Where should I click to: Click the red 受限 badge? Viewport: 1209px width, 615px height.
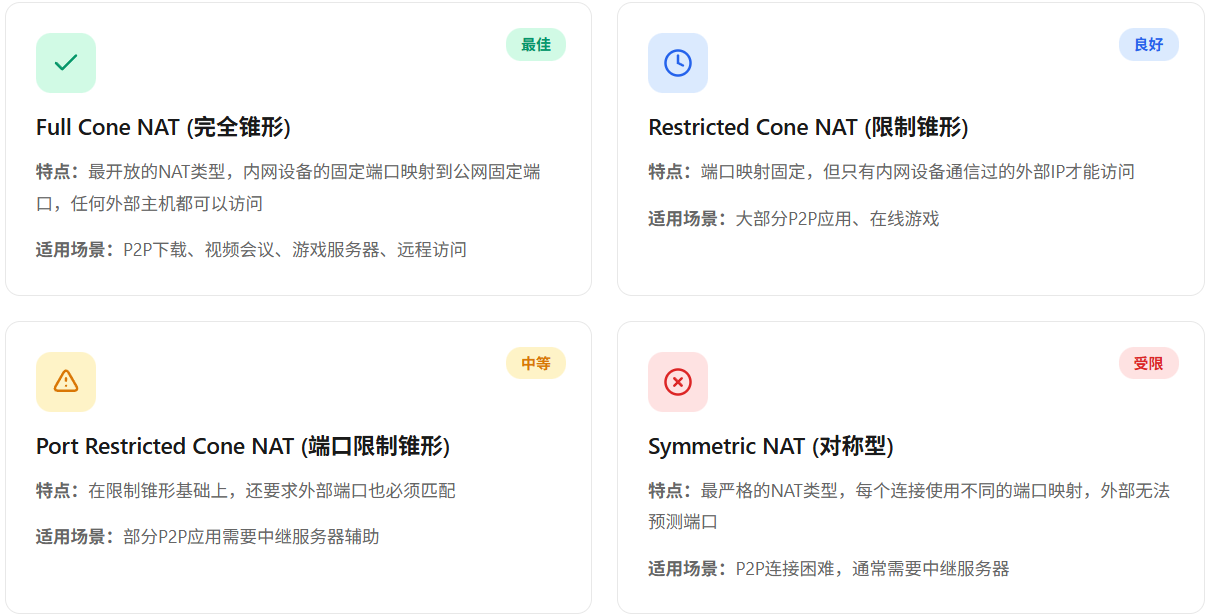1148,363
